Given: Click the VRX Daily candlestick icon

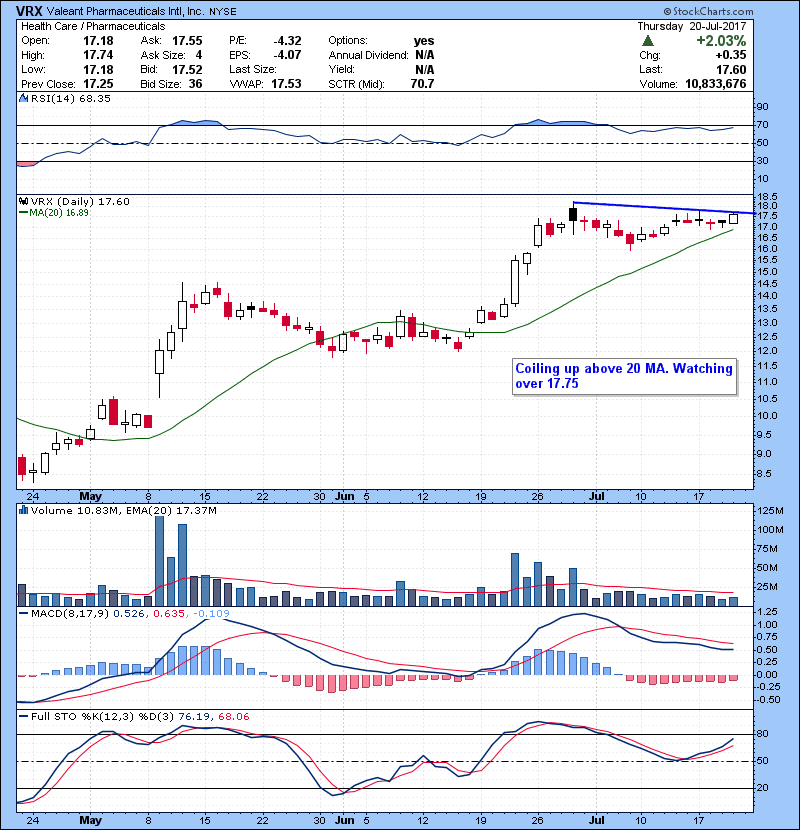Looking at the screenshot, I should [23, 202].
